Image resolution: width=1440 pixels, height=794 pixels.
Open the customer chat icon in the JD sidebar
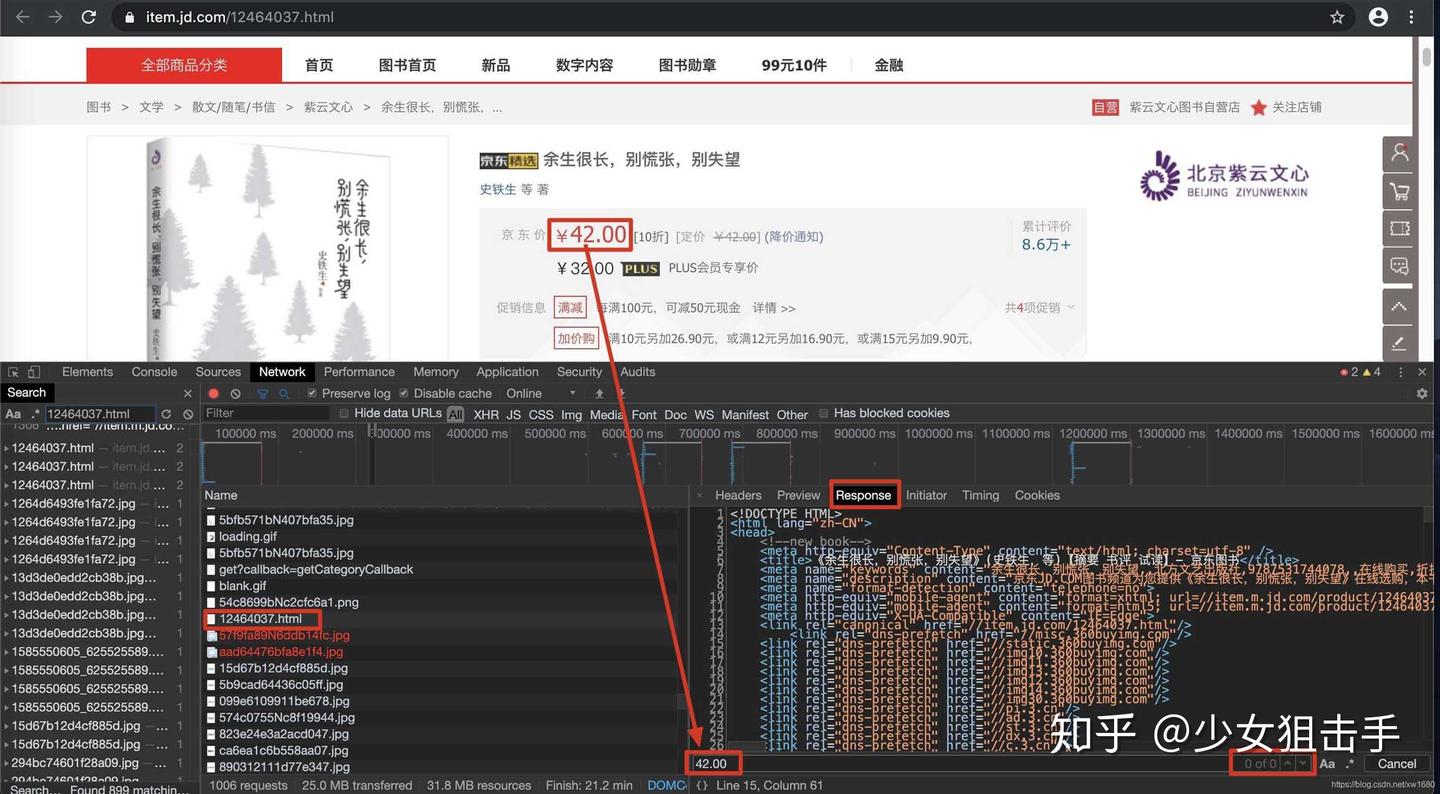click(1399, 267)
